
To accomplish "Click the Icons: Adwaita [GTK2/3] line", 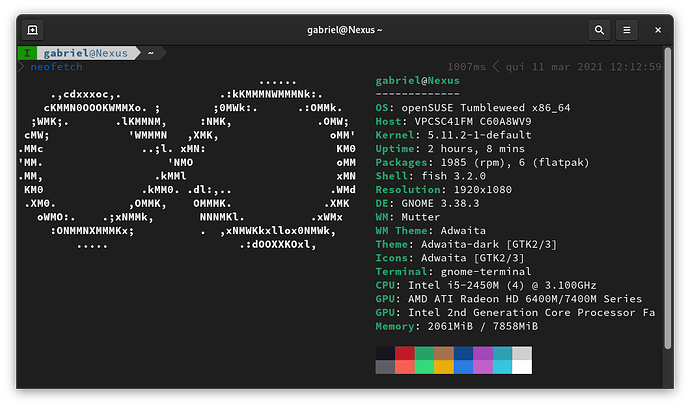I will pyautogui.click(x=450, y=258).
